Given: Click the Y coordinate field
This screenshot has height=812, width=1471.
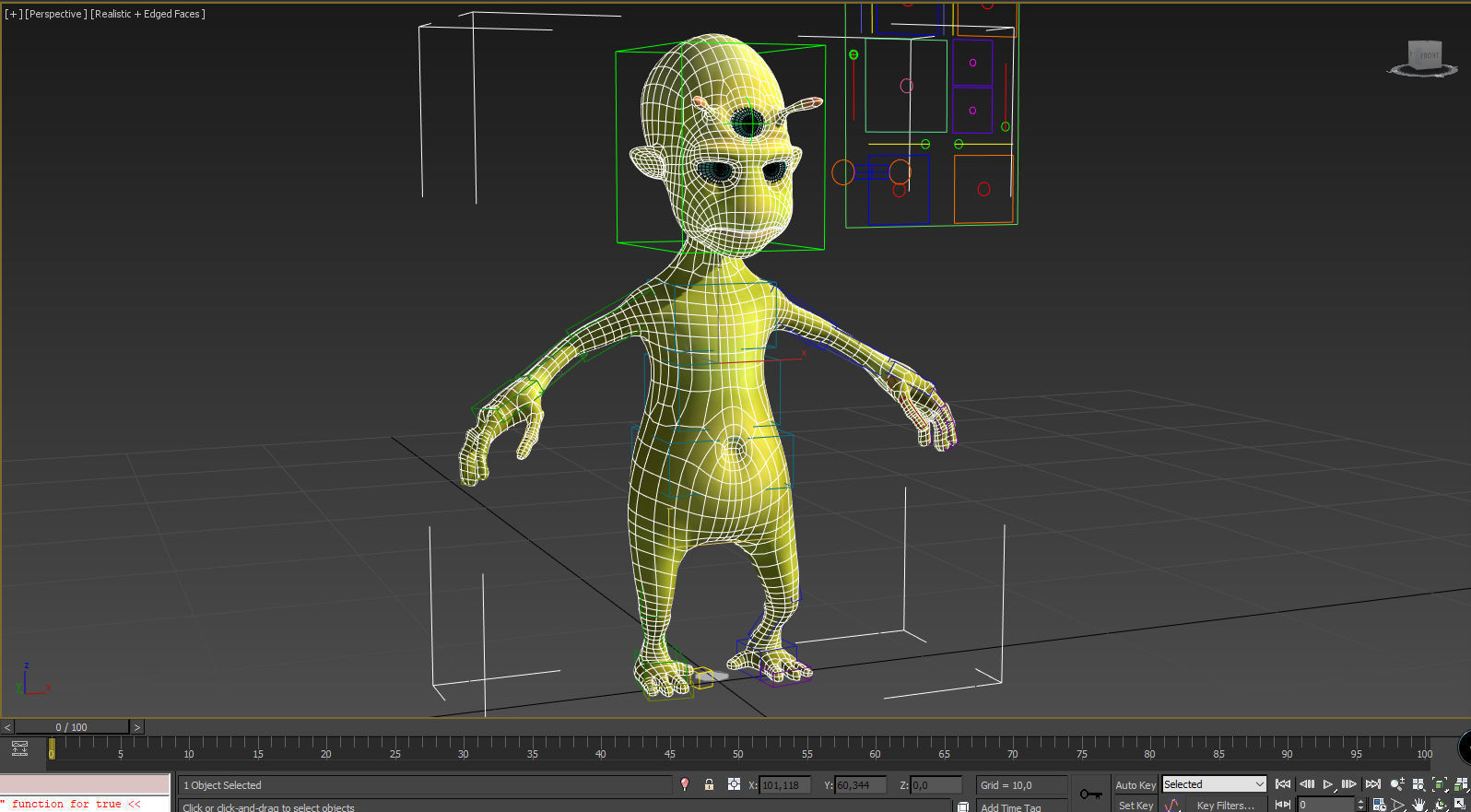Looking at the screenshot, I should point(861,785).
